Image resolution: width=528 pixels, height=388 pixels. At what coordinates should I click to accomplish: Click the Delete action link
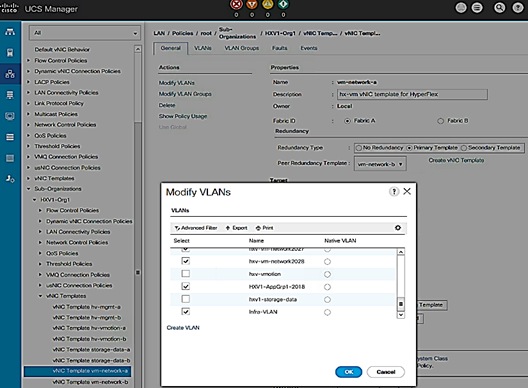click(x=167, y=105)
